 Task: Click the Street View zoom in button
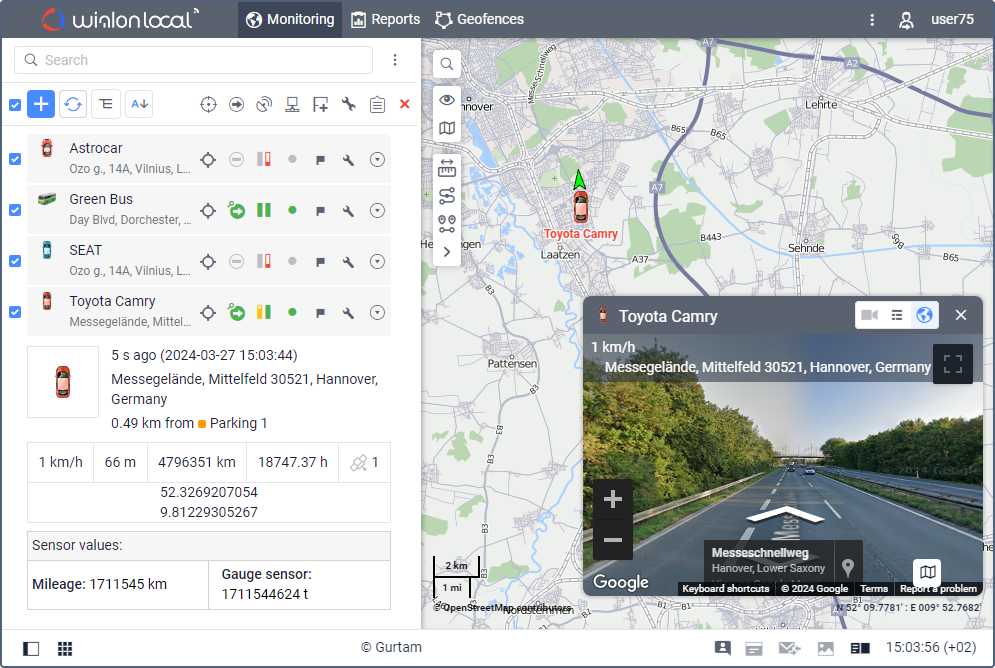pyautogui.click(x=613, y=499)
